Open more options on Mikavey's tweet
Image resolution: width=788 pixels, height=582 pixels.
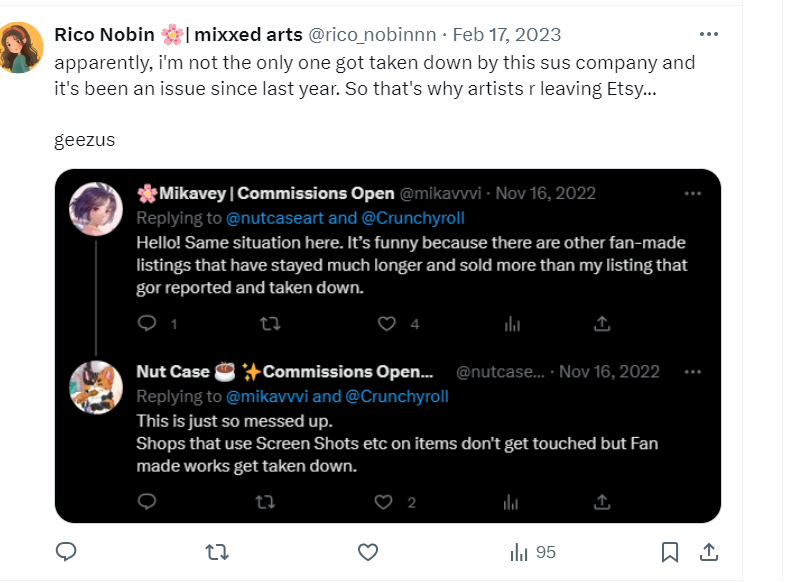click(692, 193)
